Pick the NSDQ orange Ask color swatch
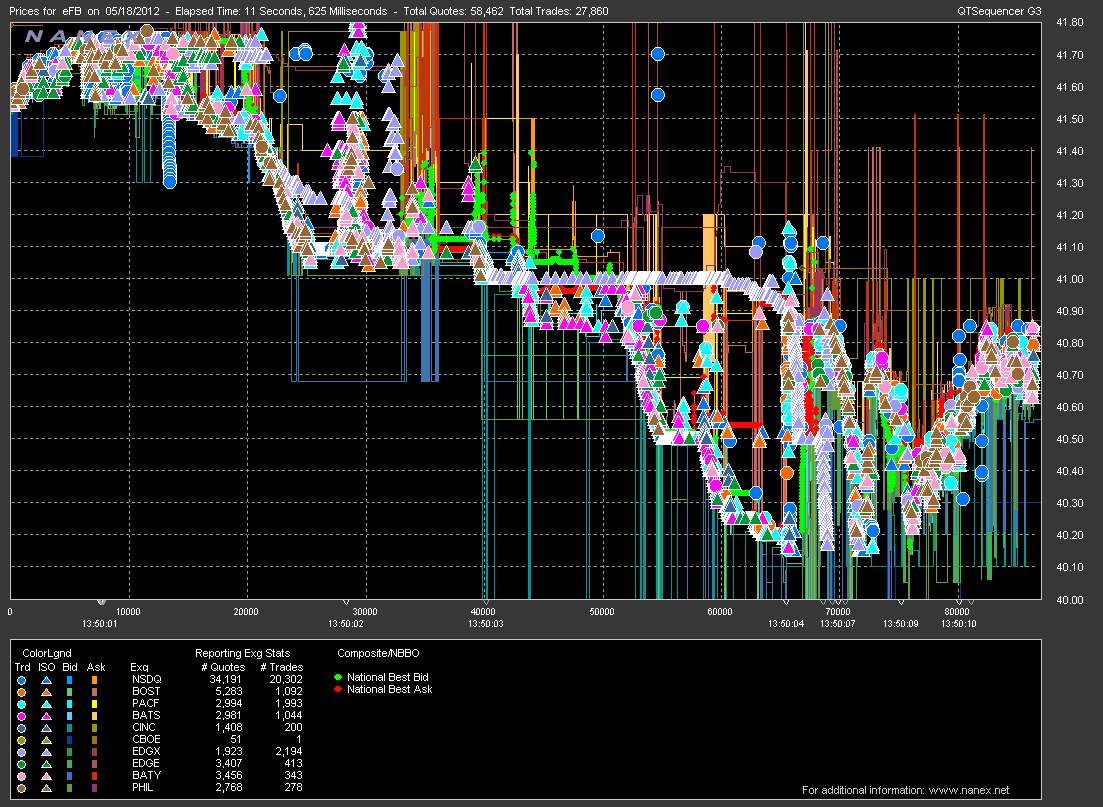This screenshot has height=807, width=1103. pos(96,679)
